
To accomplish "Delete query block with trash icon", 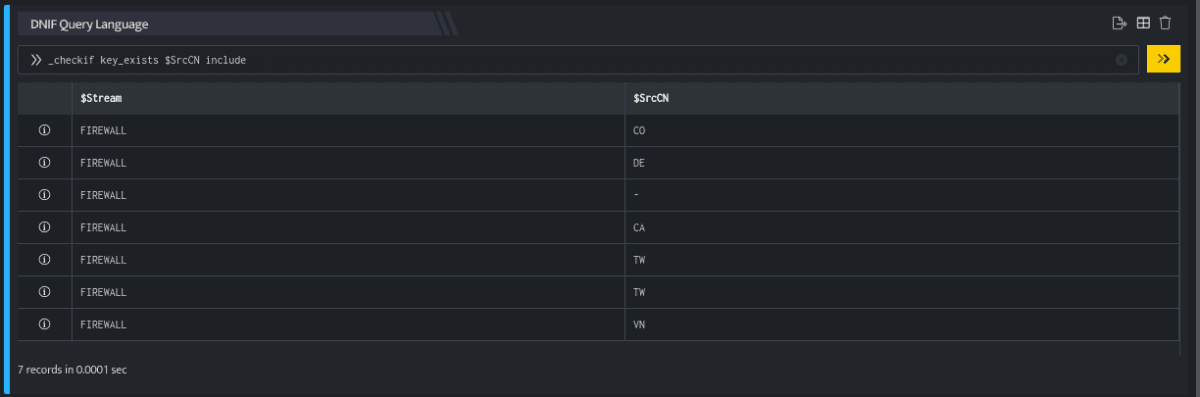I will click(x=1165, y=23).
